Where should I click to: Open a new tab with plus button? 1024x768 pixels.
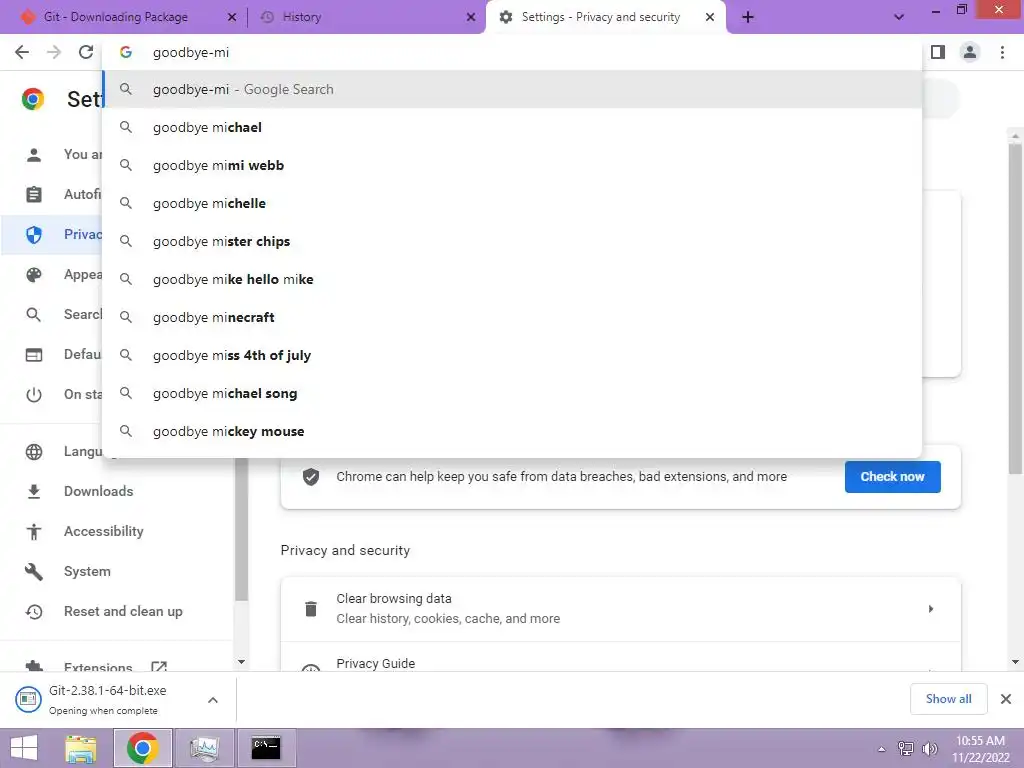[x=748, y=17]
